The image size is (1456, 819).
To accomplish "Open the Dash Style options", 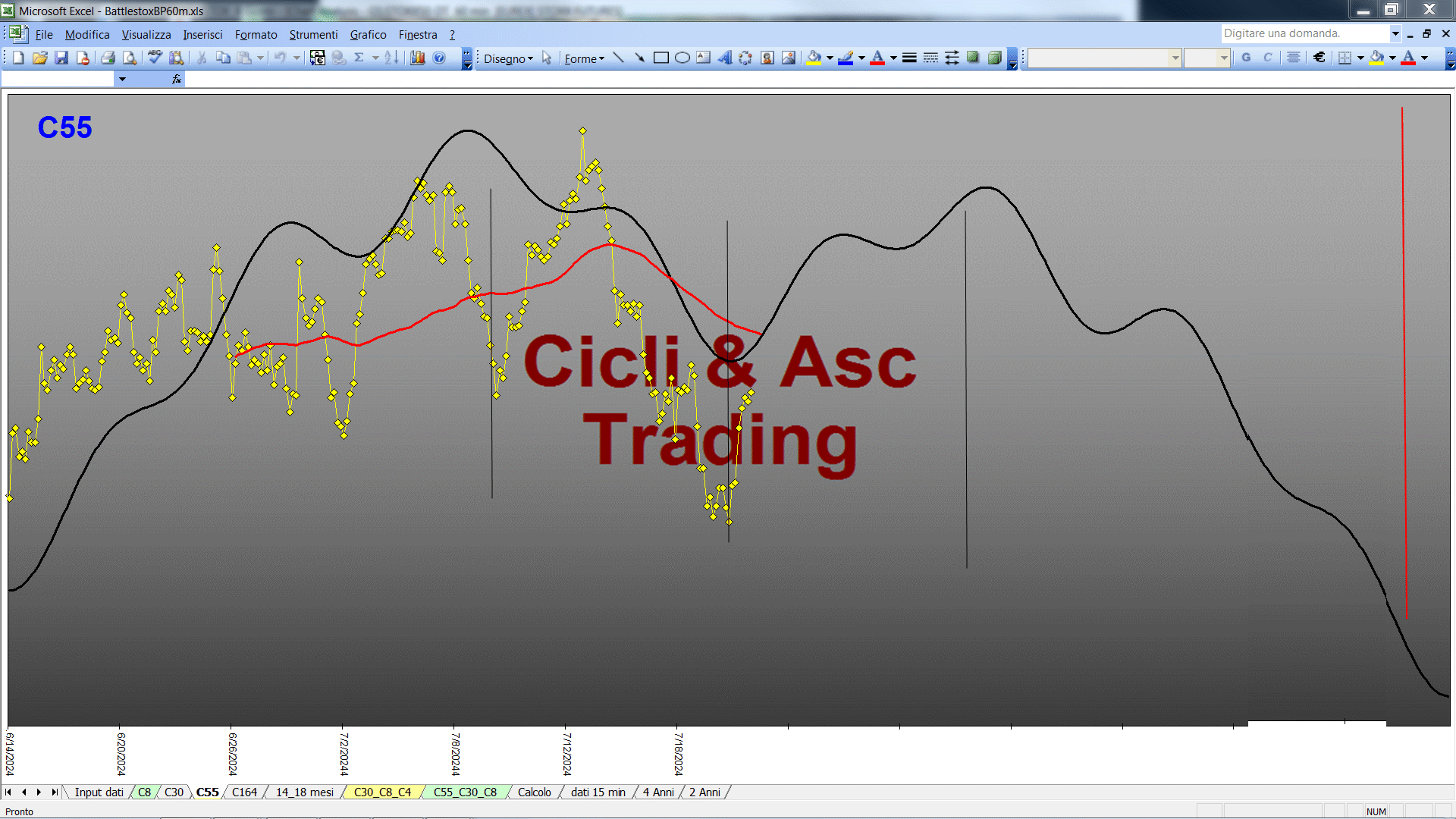I will click(930, 58).
